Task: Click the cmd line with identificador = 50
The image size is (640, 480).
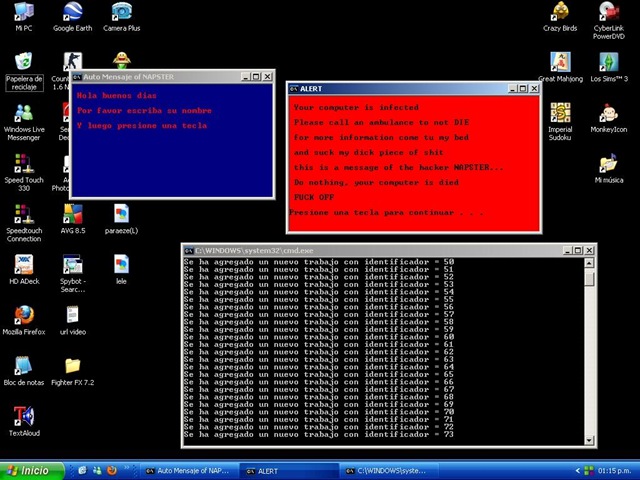Action: pos(319,262)
